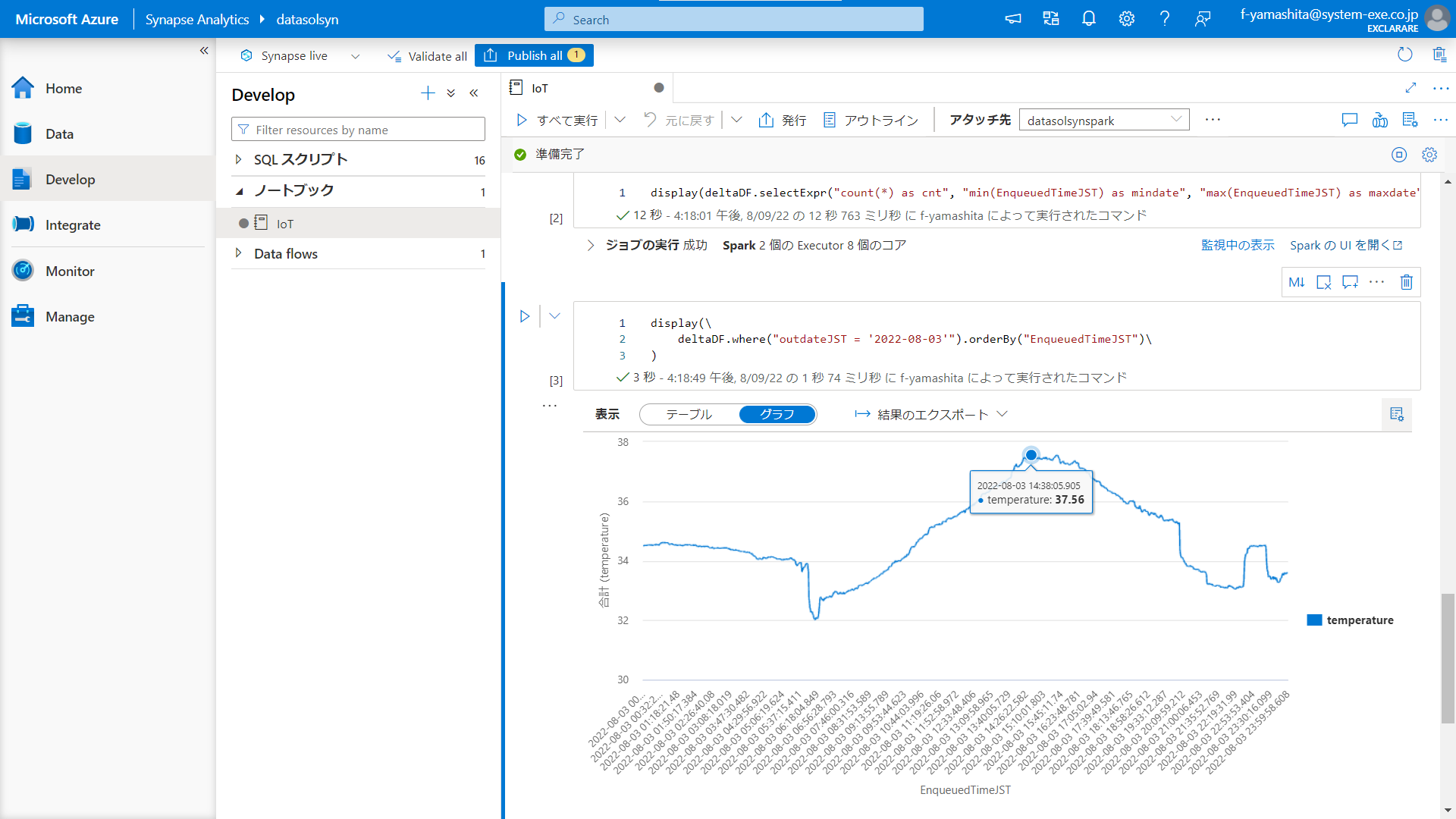Screen dimensions: 1456x819
Task: Expand Data flows tree node
Action: click(x=239, y=253)
